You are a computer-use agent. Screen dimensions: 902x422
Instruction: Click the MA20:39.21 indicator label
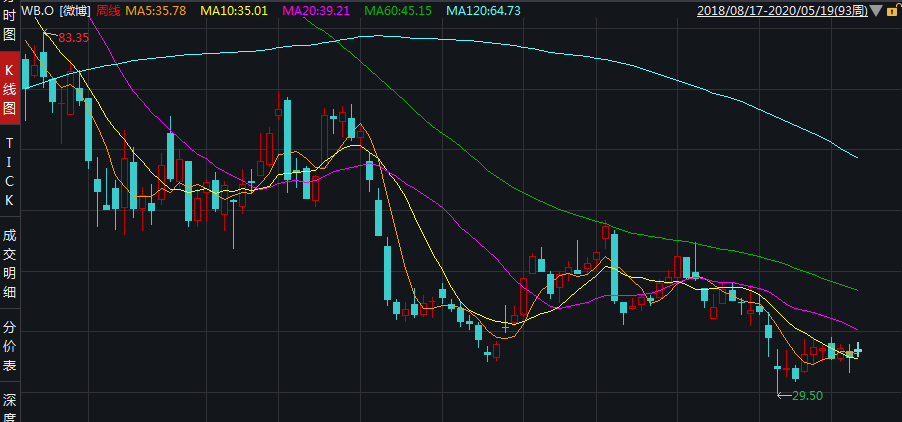coord(316,10)
